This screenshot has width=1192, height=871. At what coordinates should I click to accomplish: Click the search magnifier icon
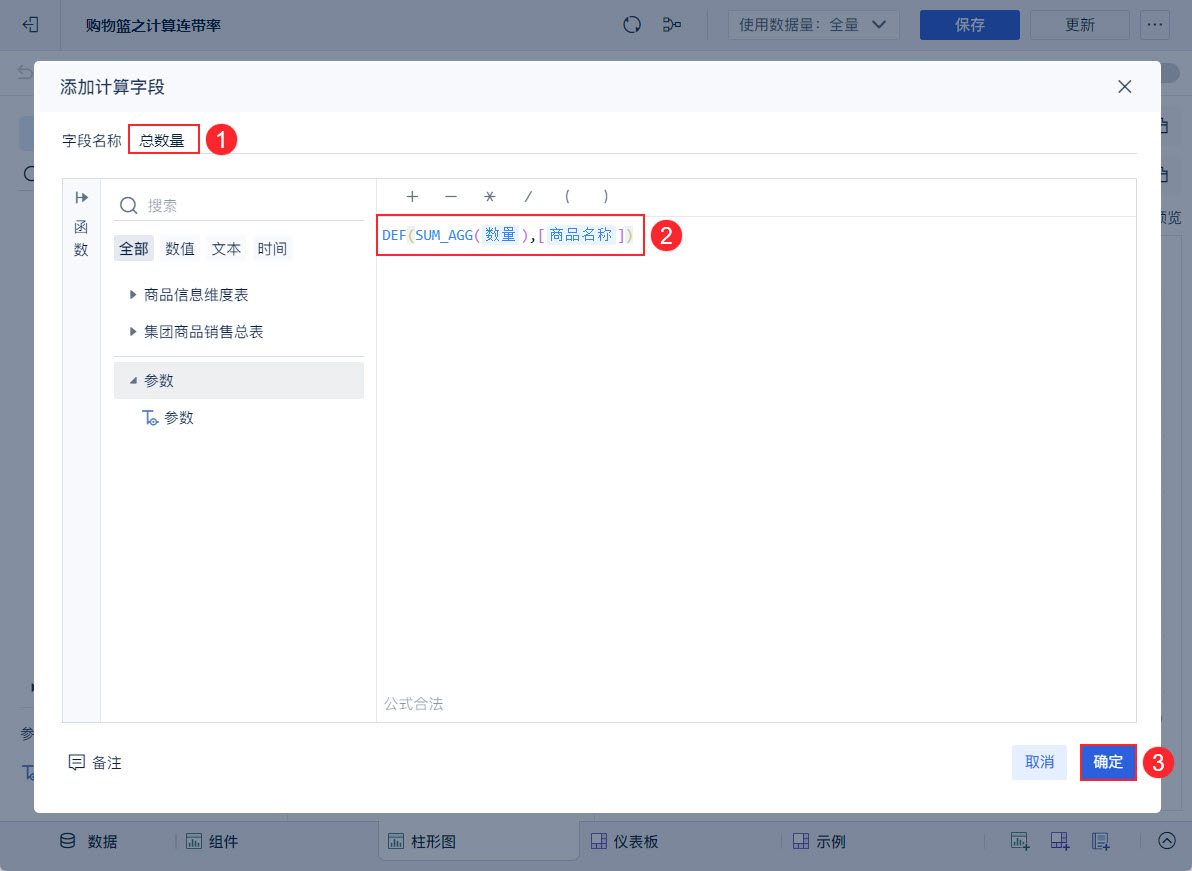(128, 205)
